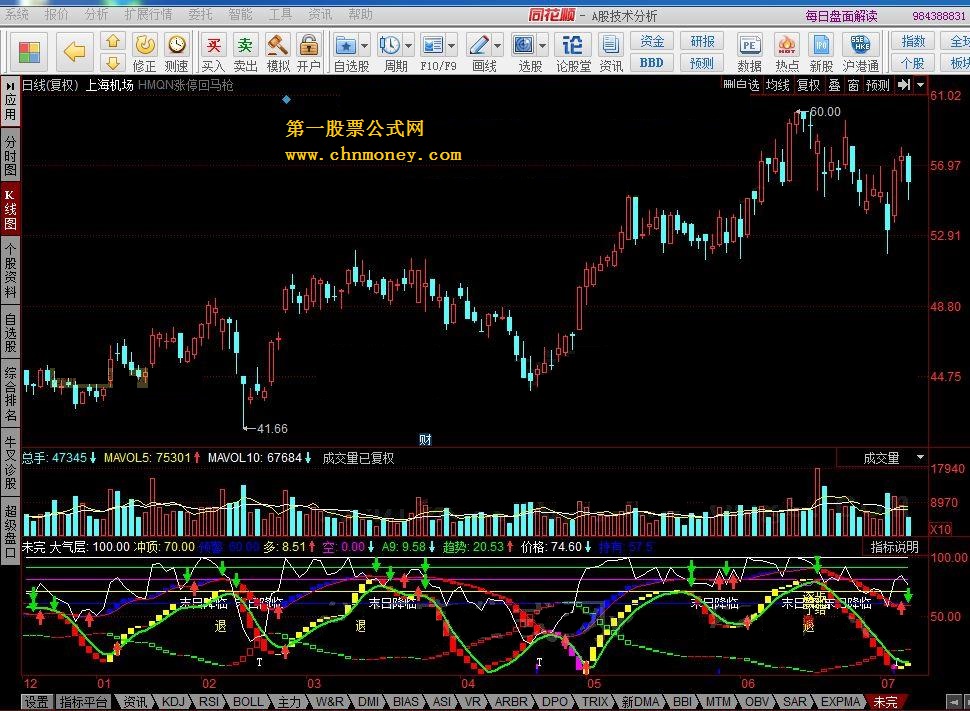Open the 报价 menu
Viewport: 970px width, 711px height.
(x=56, y=14)
